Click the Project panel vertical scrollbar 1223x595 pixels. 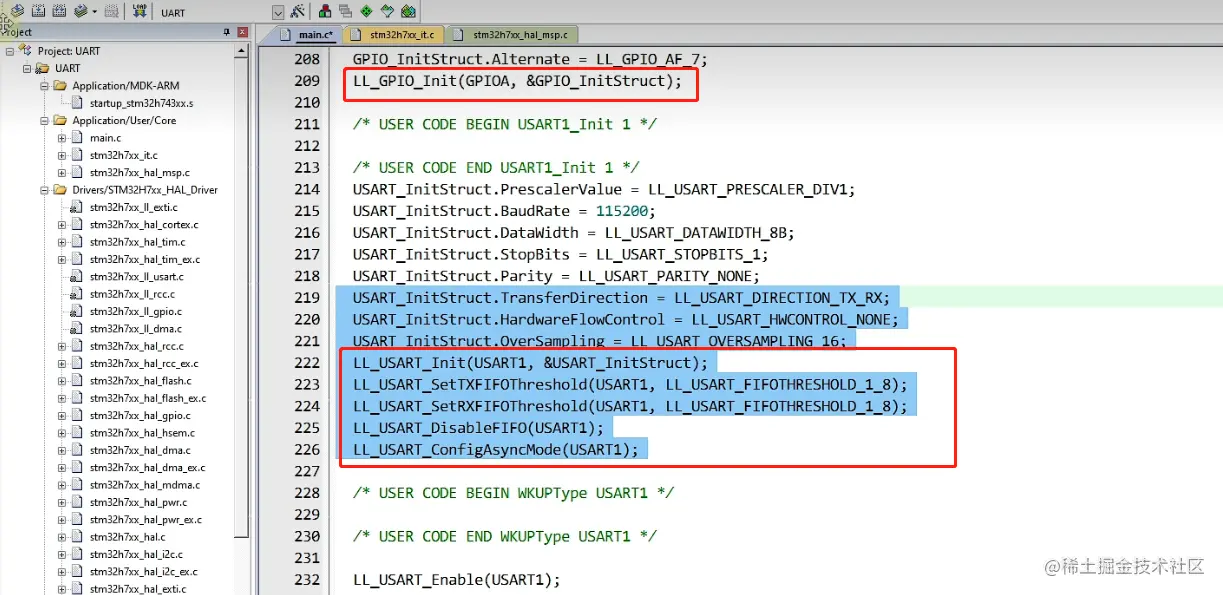pyautogui.click(x=241, y=300)
